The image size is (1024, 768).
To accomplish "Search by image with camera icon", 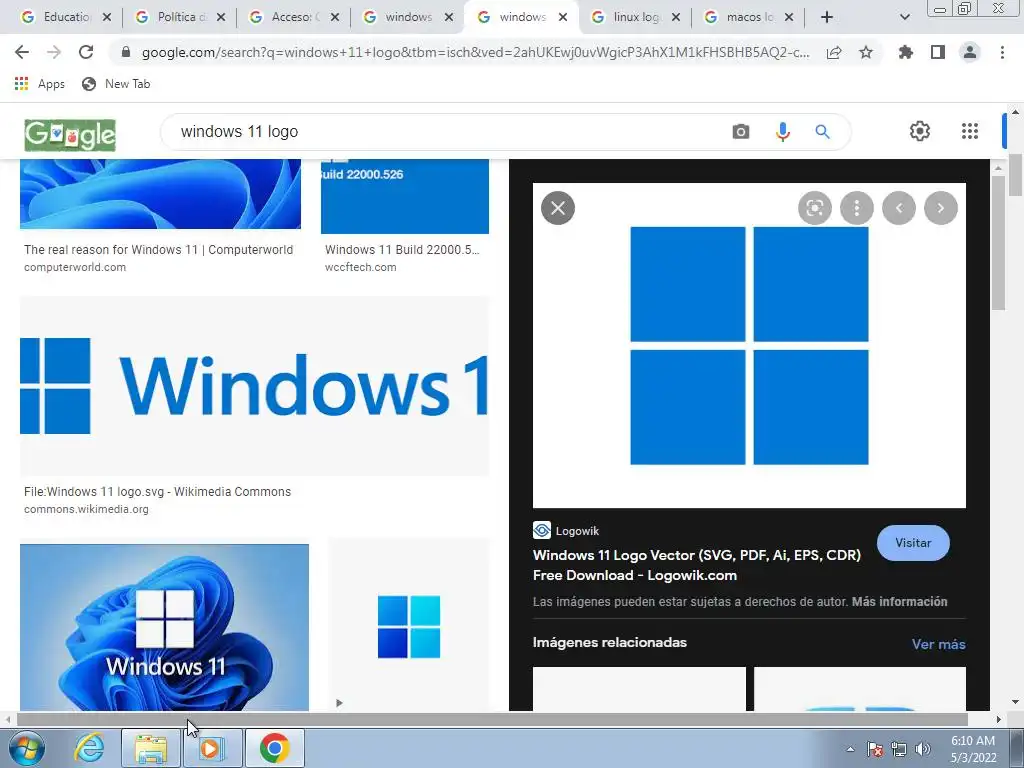I will point(741,132).
